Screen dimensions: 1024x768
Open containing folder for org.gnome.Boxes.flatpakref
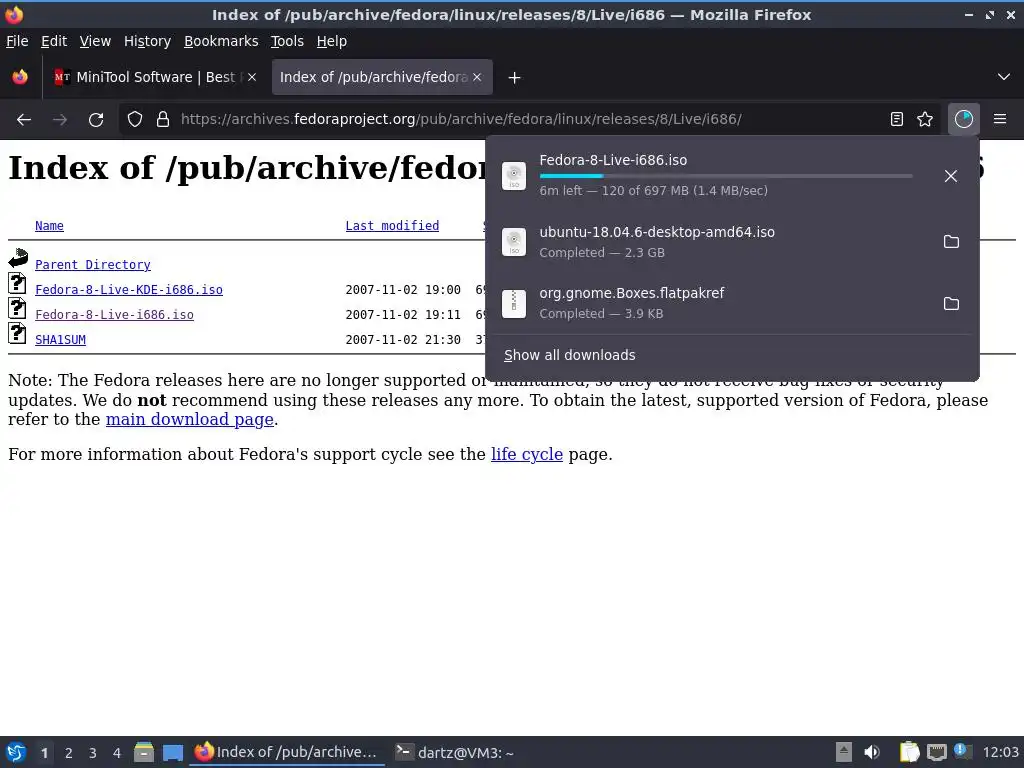[x=952, y=304]
